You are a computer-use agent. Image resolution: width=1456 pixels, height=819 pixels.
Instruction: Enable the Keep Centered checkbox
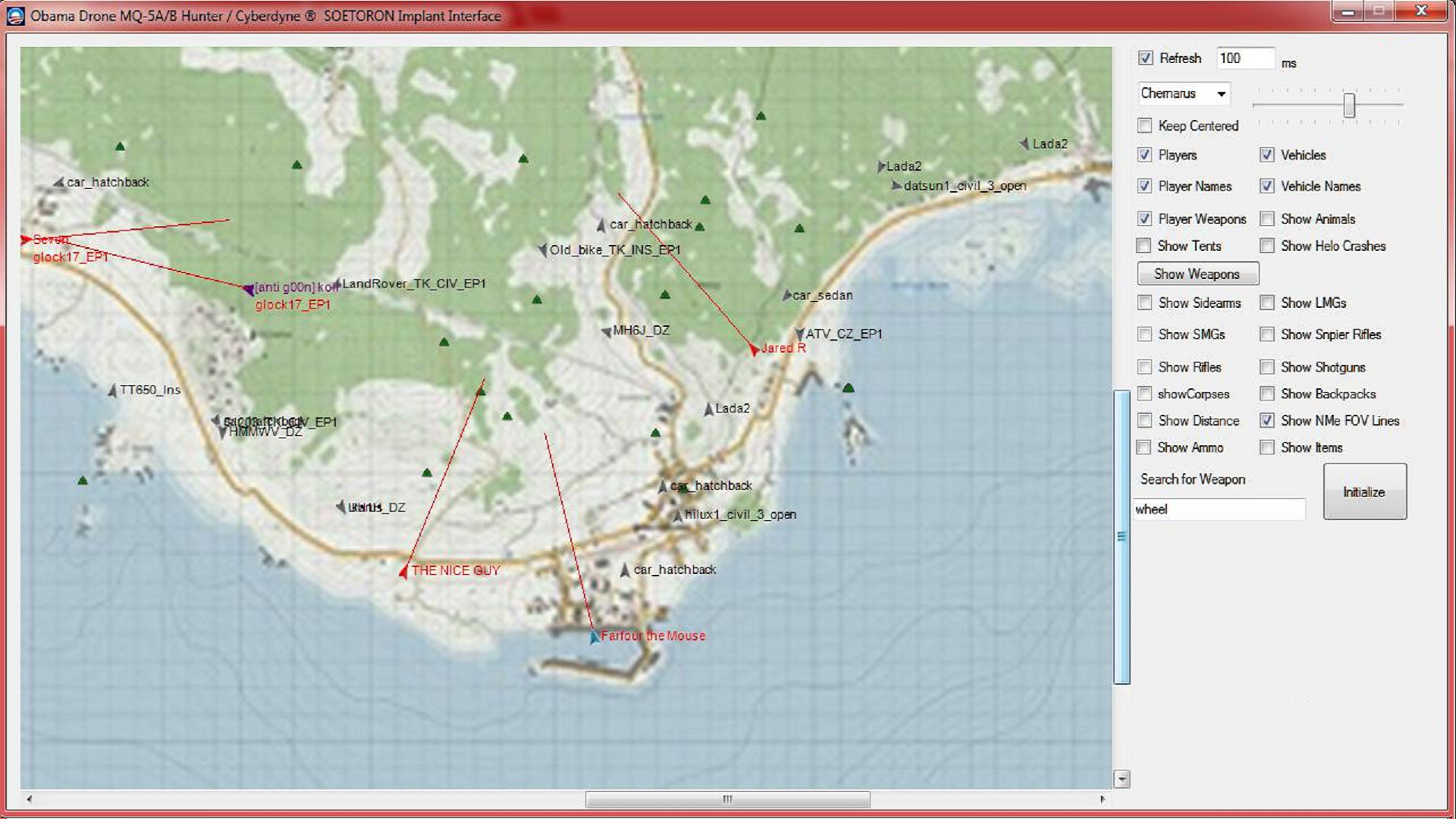coord(1145,126)
